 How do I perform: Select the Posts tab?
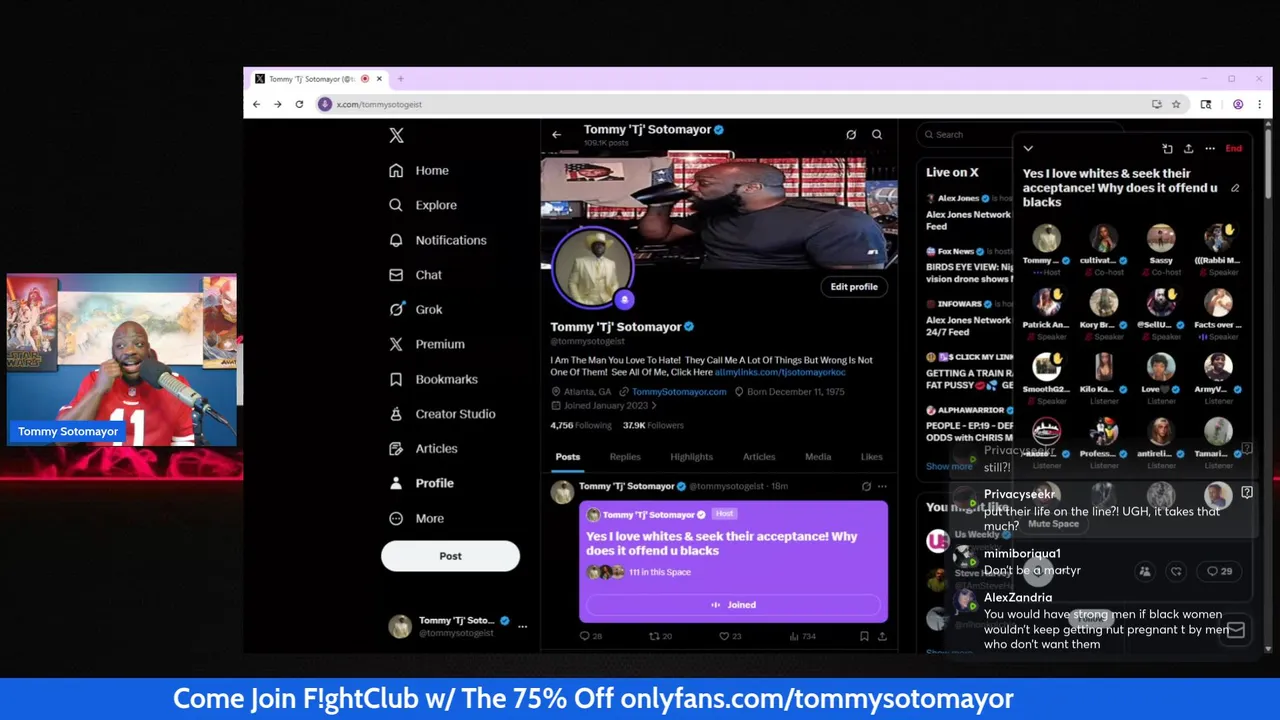pos(568,457)
